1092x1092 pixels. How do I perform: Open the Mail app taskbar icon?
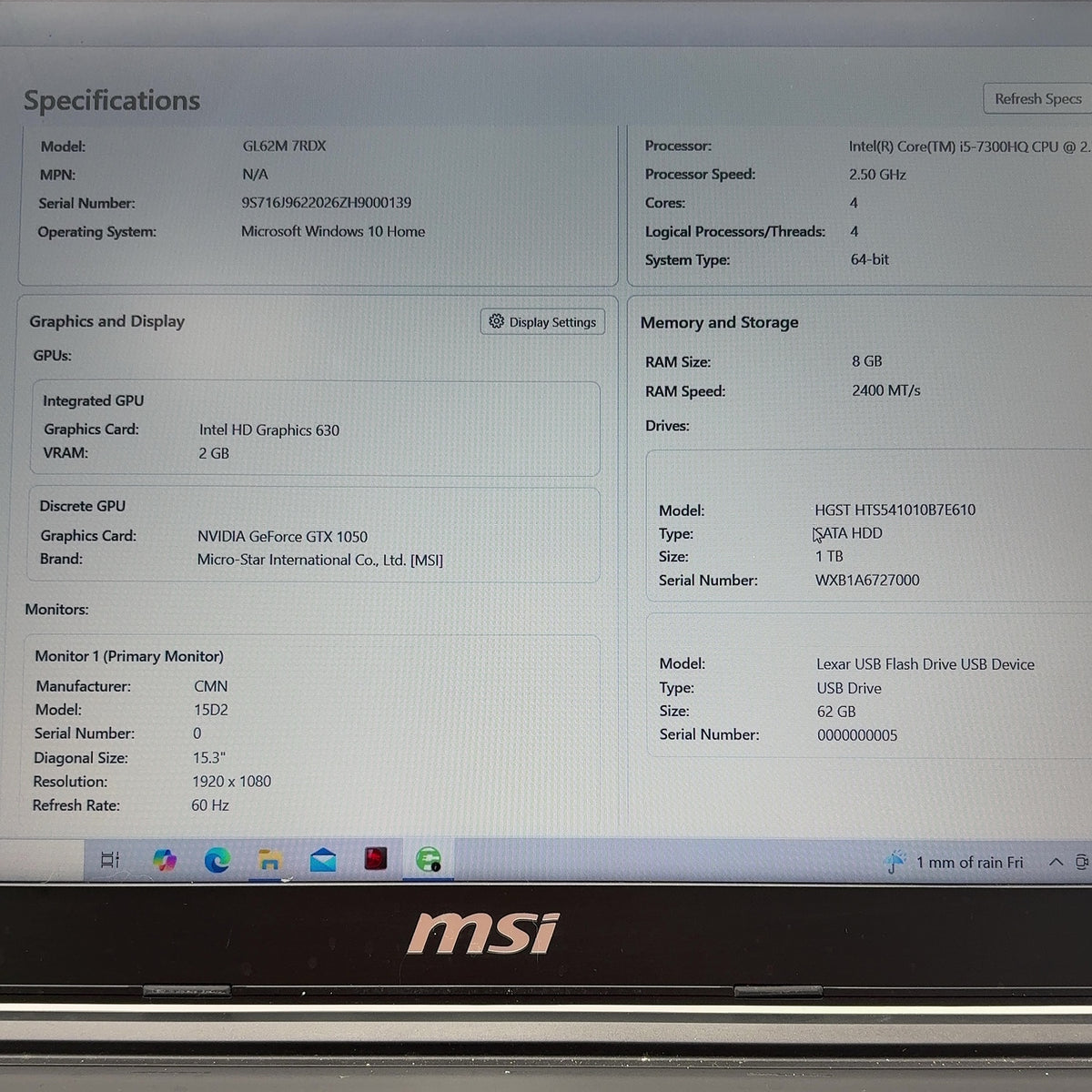[x=323, y=860]
